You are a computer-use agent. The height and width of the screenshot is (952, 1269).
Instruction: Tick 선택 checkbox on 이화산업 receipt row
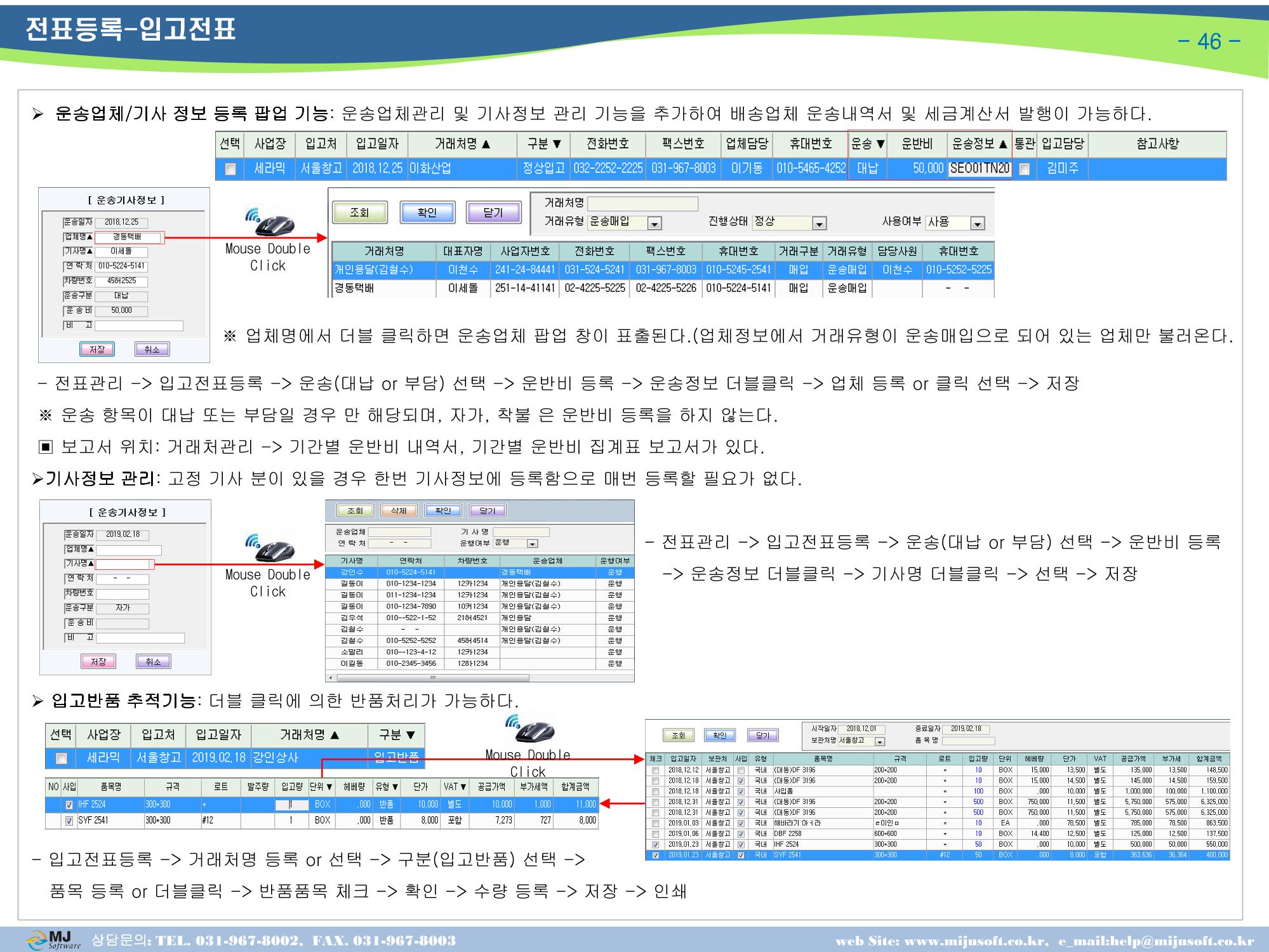tap(230, 169)
